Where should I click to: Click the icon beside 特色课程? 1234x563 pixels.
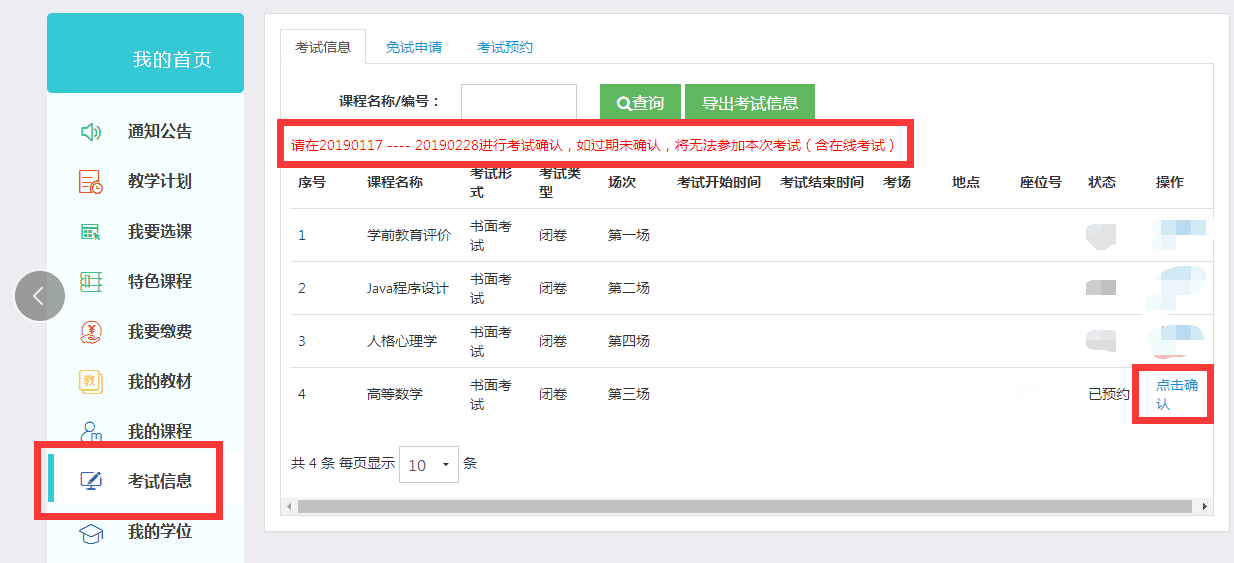91,282
